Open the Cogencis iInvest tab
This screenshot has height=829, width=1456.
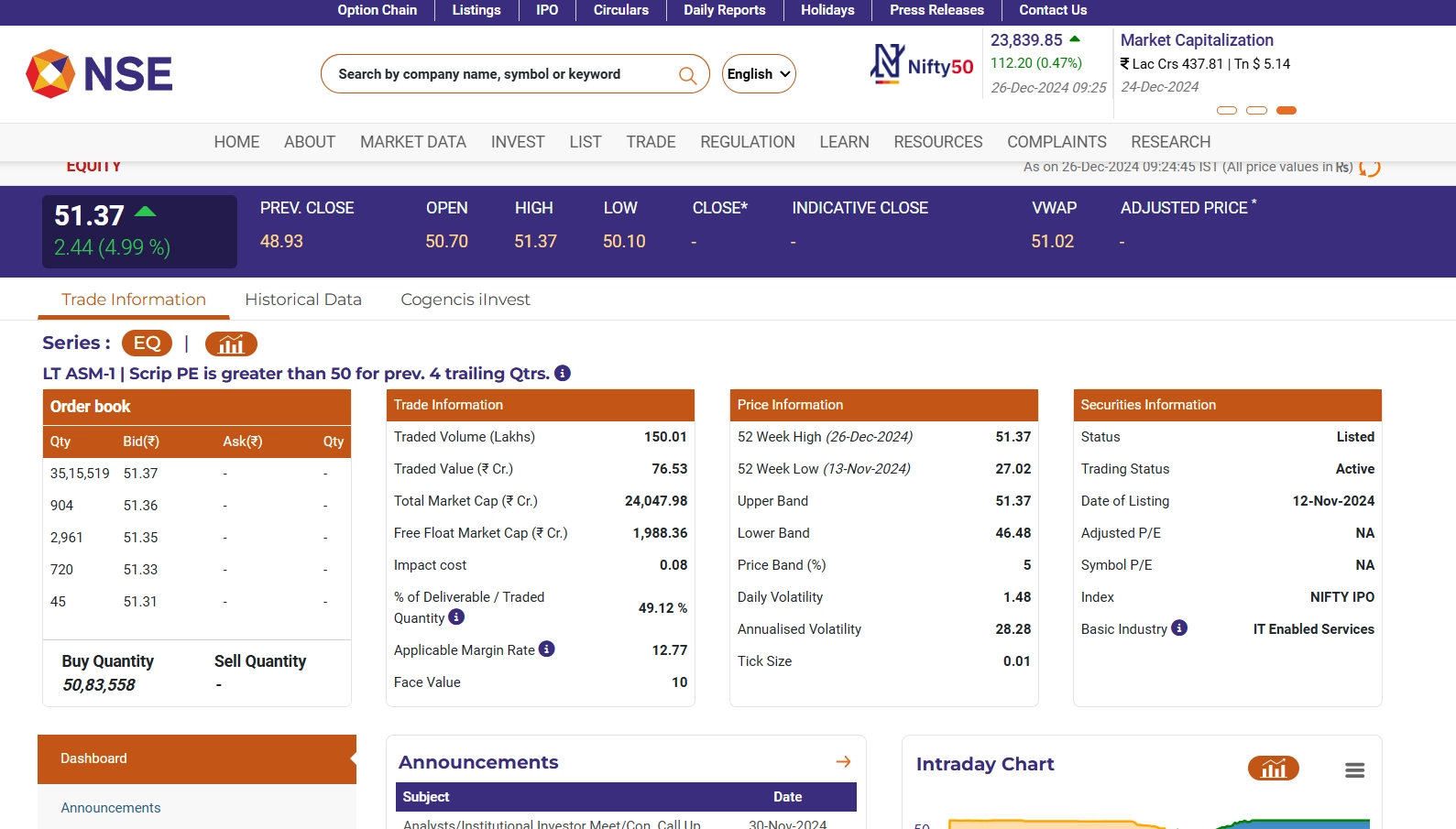[465, 300]
